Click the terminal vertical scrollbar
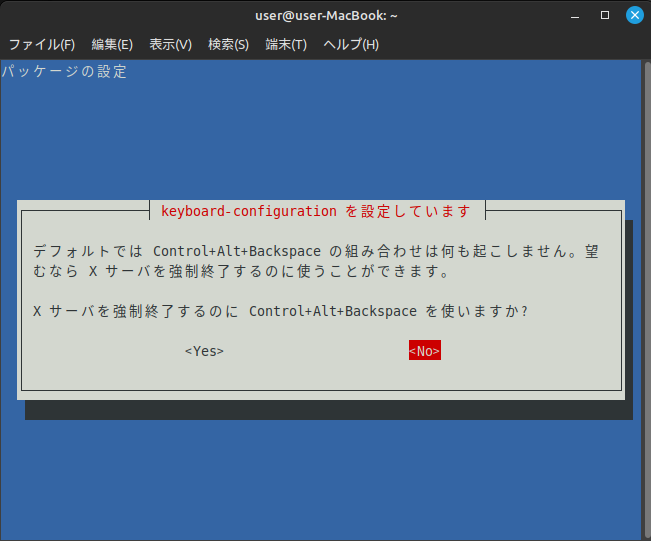 (x=647, y=300)
